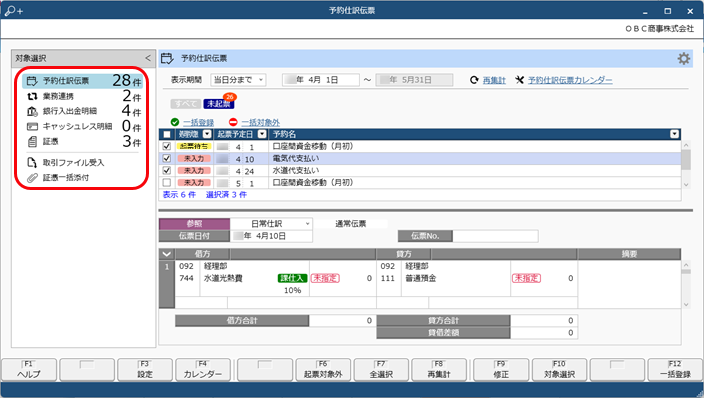The height and width of the screenshot is (398, 704).
Task: Click the credit-side 未指定 badge
Action: tap(527, 278)
